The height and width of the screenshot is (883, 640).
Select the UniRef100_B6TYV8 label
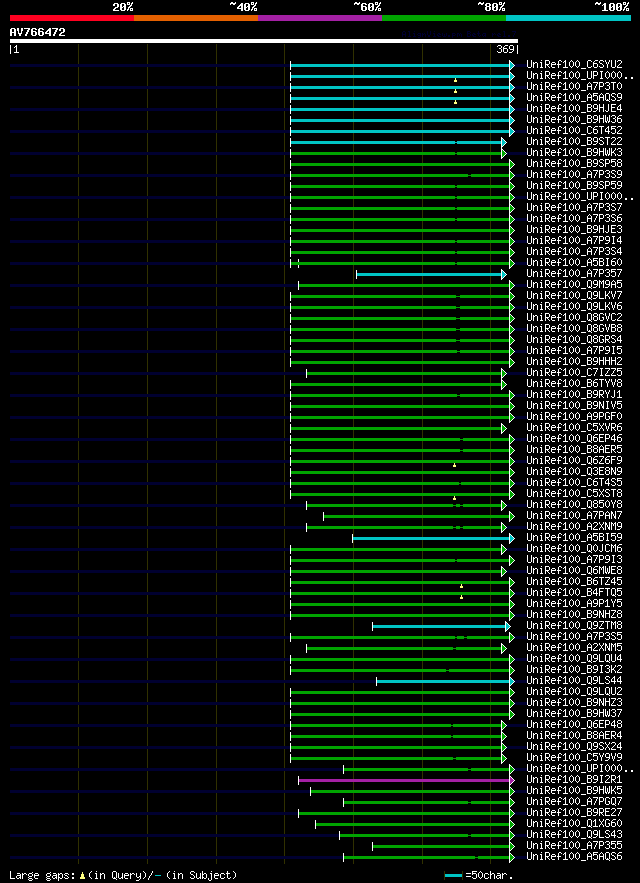click(574, 383)
